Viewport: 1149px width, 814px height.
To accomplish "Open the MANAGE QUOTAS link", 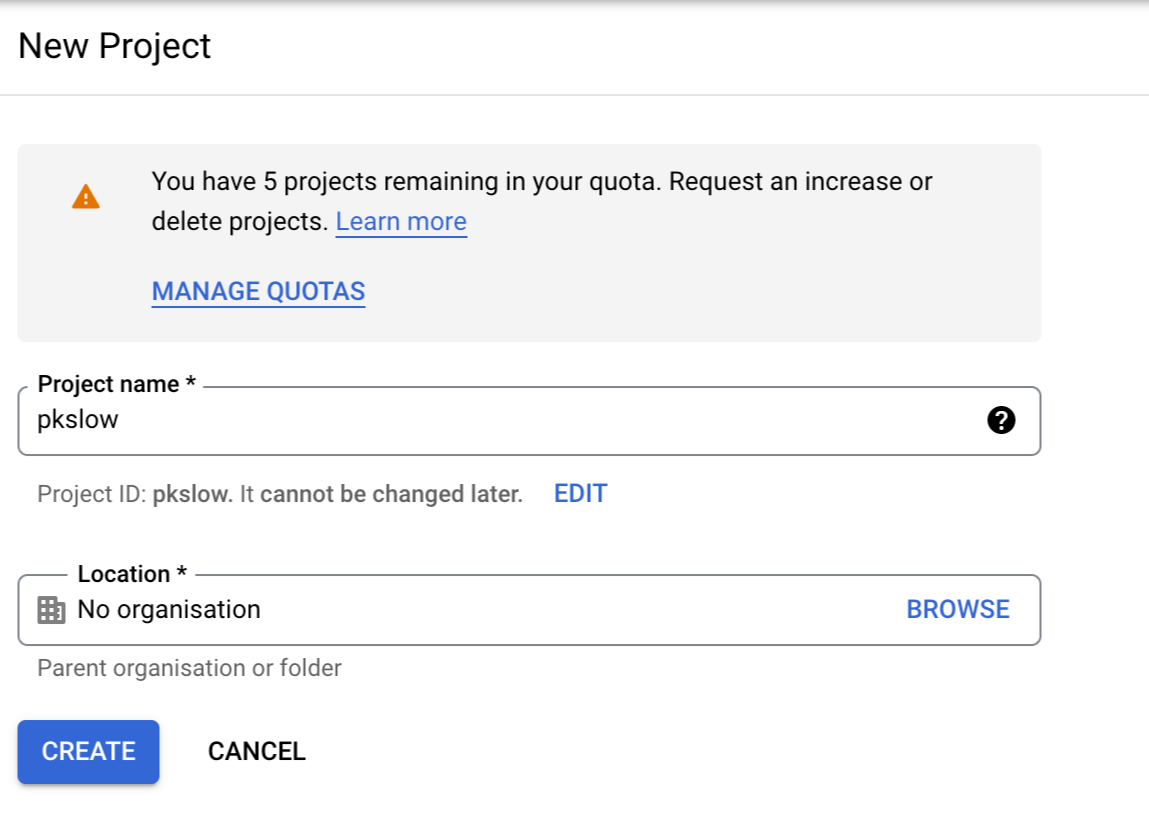I will (x=258, y=292).
